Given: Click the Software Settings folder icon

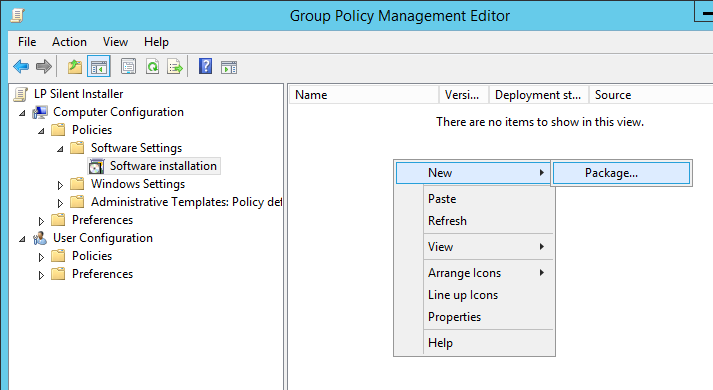Looking at the screenshot, I should tap(77, 148).
